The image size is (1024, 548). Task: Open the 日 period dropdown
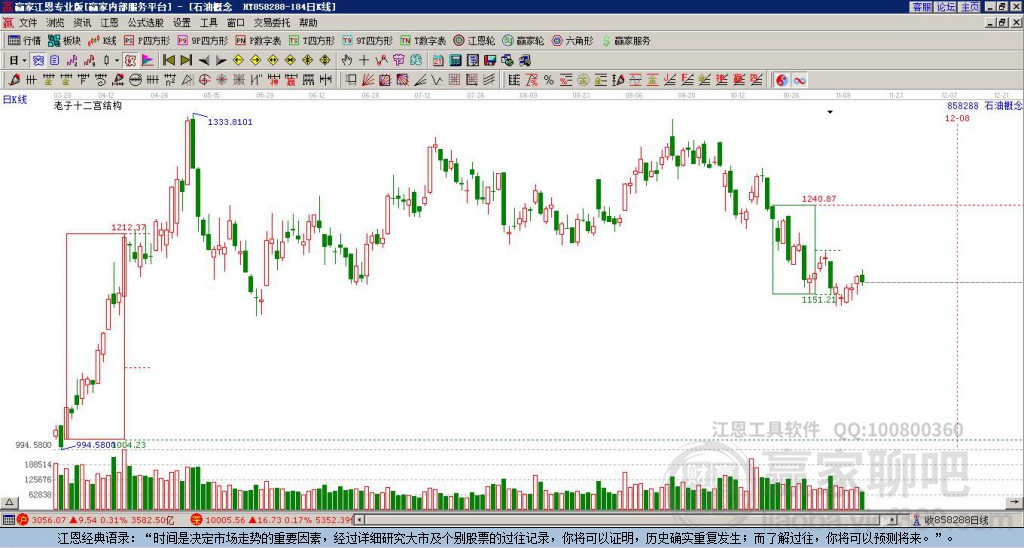pyautogui.click(x=18, y=60)
